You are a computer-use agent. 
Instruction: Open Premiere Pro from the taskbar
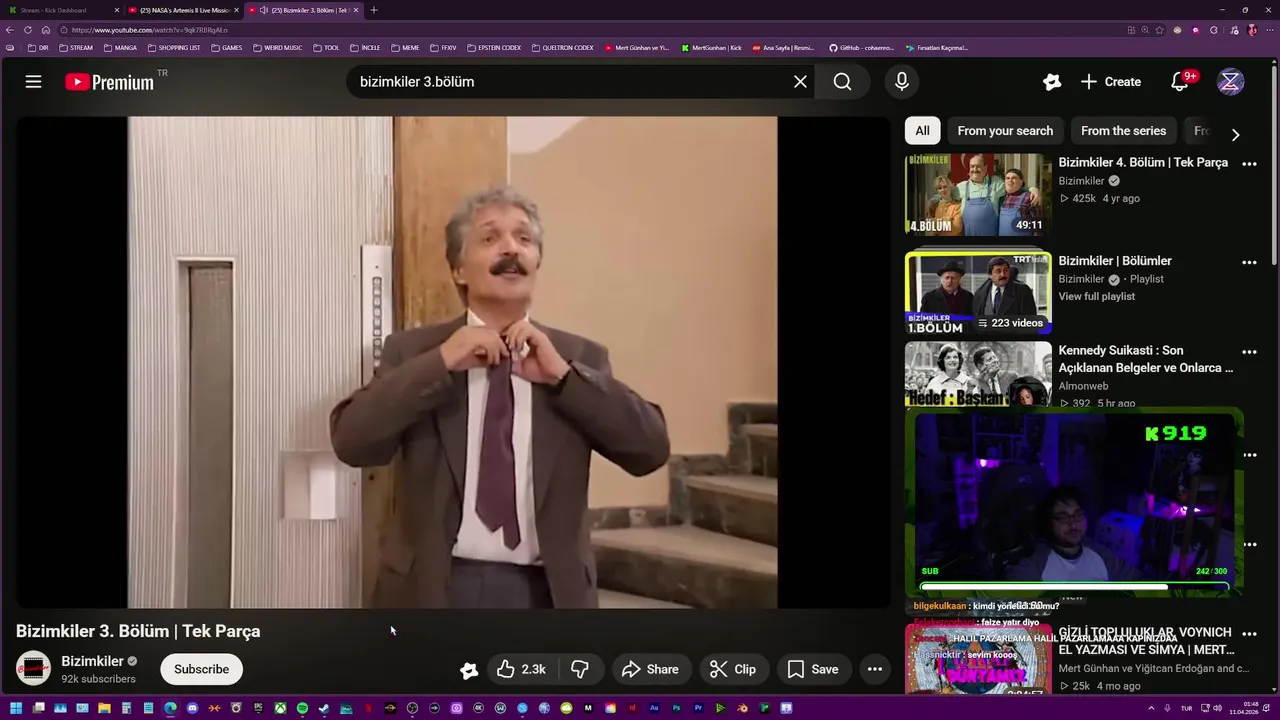tap(698, 708)
